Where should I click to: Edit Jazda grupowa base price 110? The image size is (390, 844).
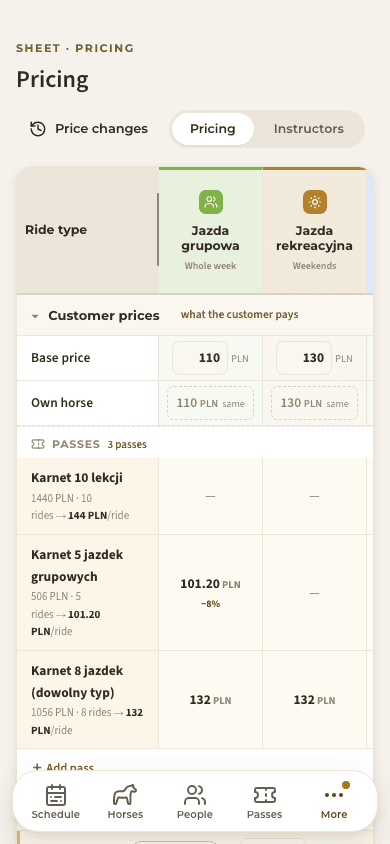pyautogui.click(x=200, y=358)
